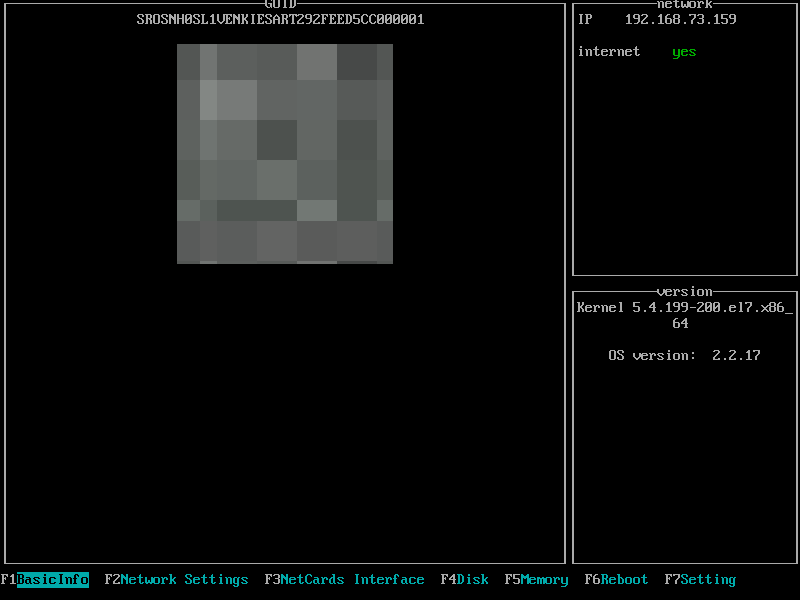Open the BasicInfo tab

click(x=52, y=580)
